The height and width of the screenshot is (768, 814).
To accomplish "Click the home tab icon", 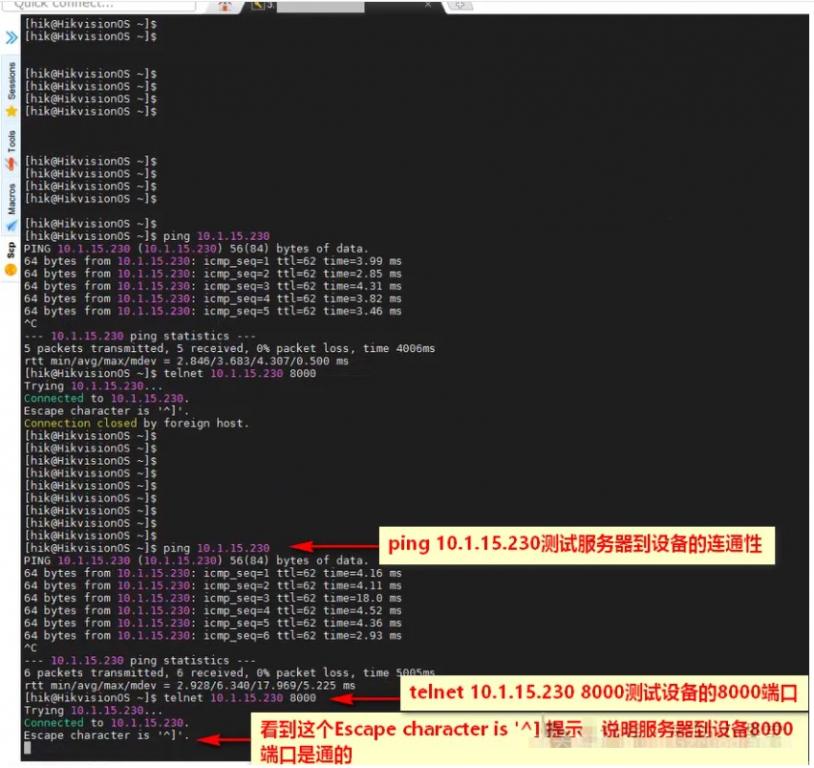I will (225, 6).
